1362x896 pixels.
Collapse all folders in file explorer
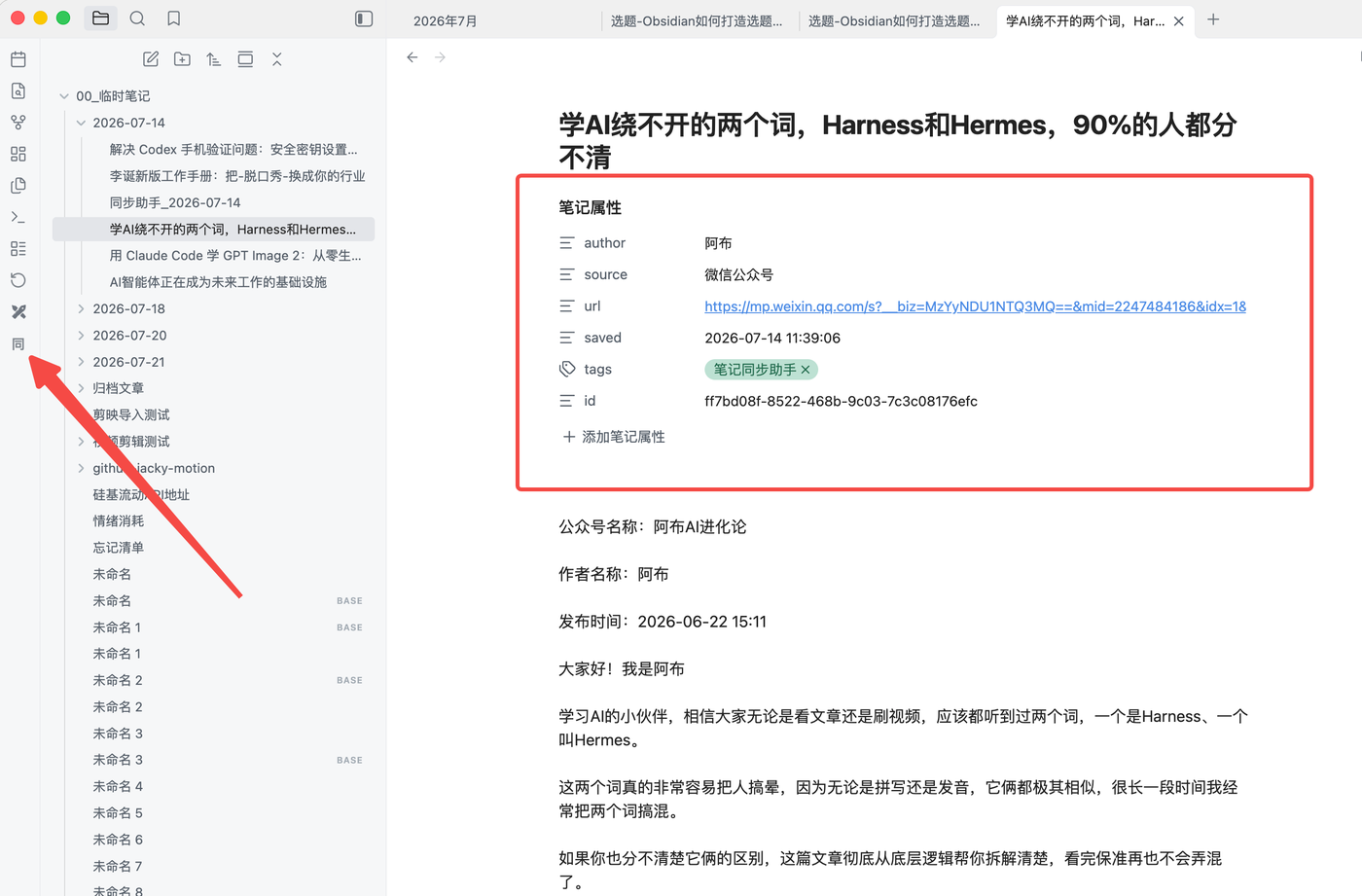point(277,59)
